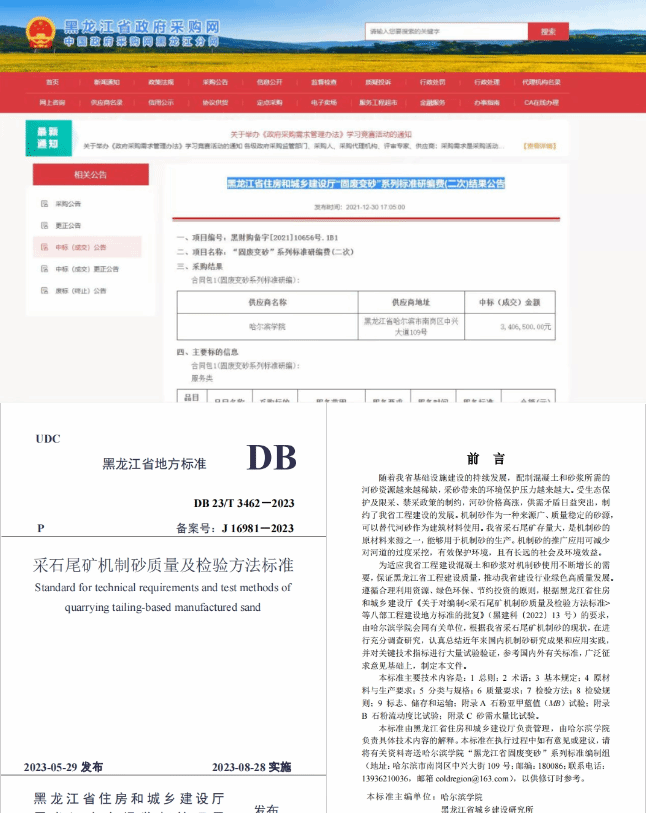The height and width of the screenshot is (813, 646).
Task: Click the national emblem logo in header
Action: click(40, 31)
